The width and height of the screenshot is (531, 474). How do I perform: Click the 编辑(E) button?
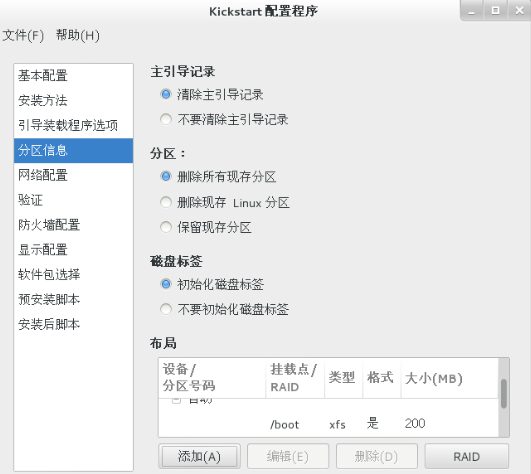288,456
